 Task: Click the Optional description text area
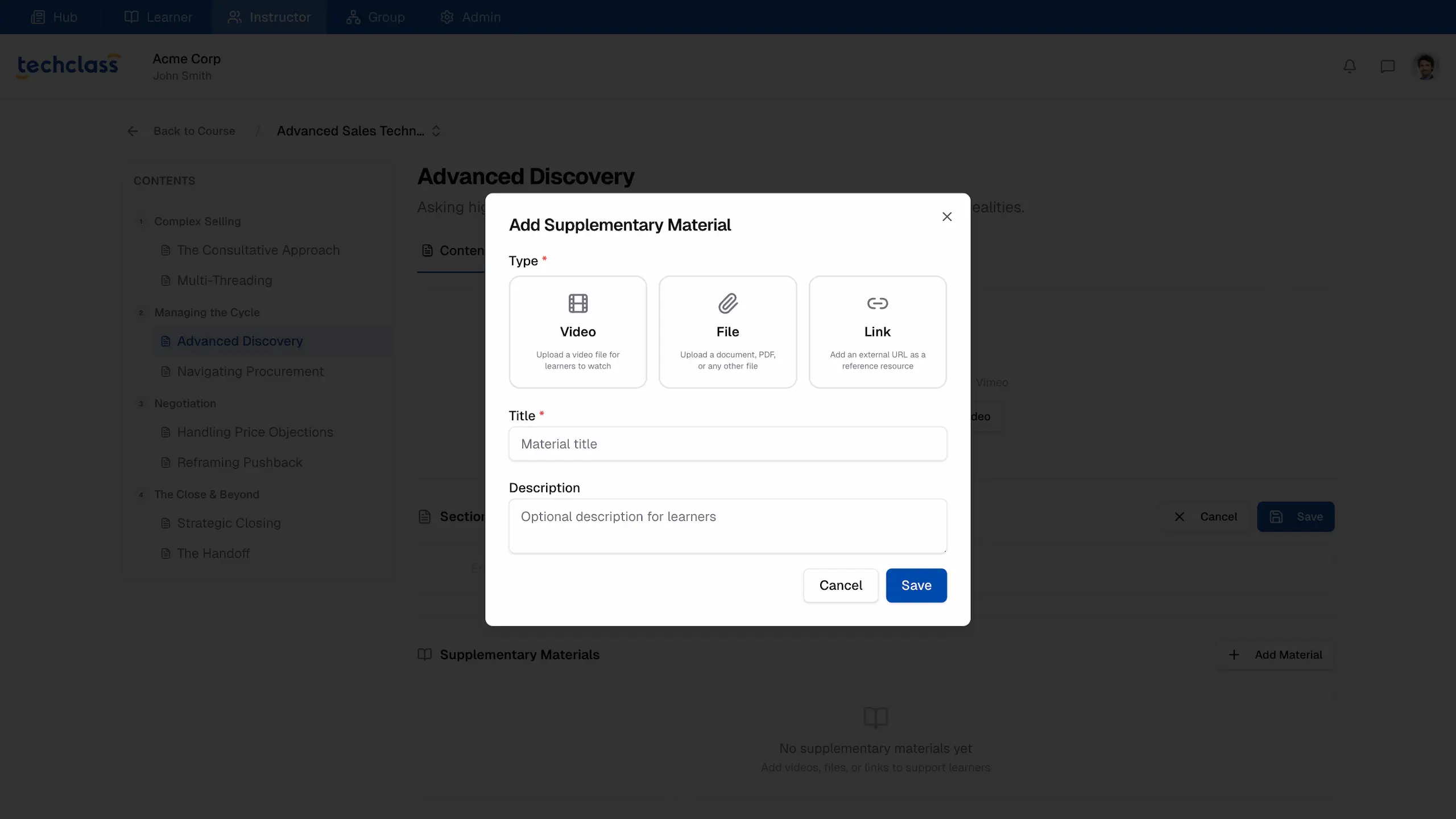[x=727, y=526]
